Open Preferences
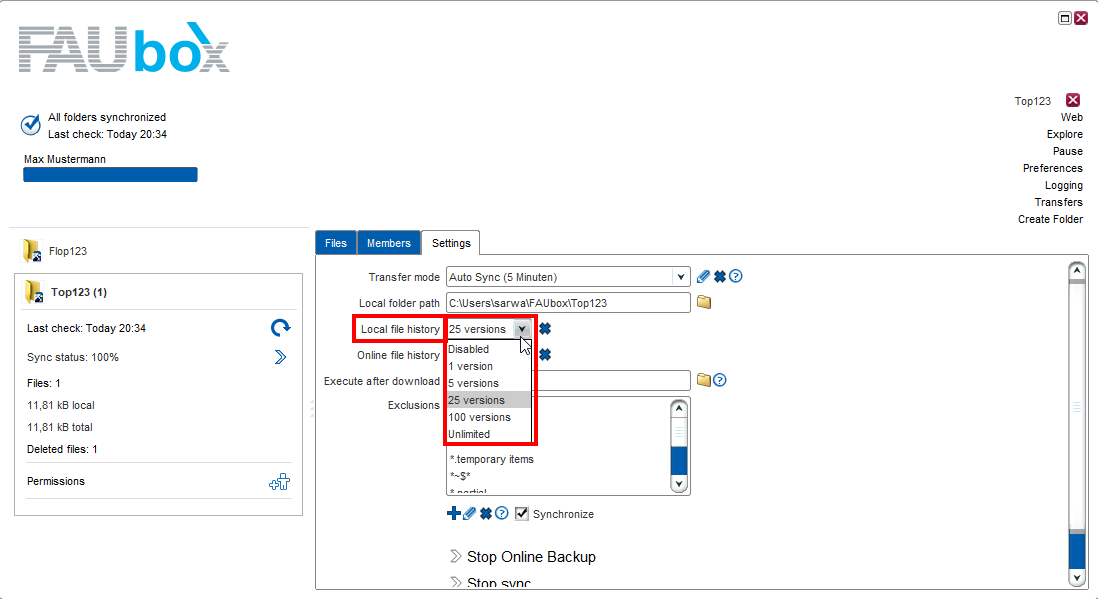This screenshot has width=1098, height=599. 1052,168
